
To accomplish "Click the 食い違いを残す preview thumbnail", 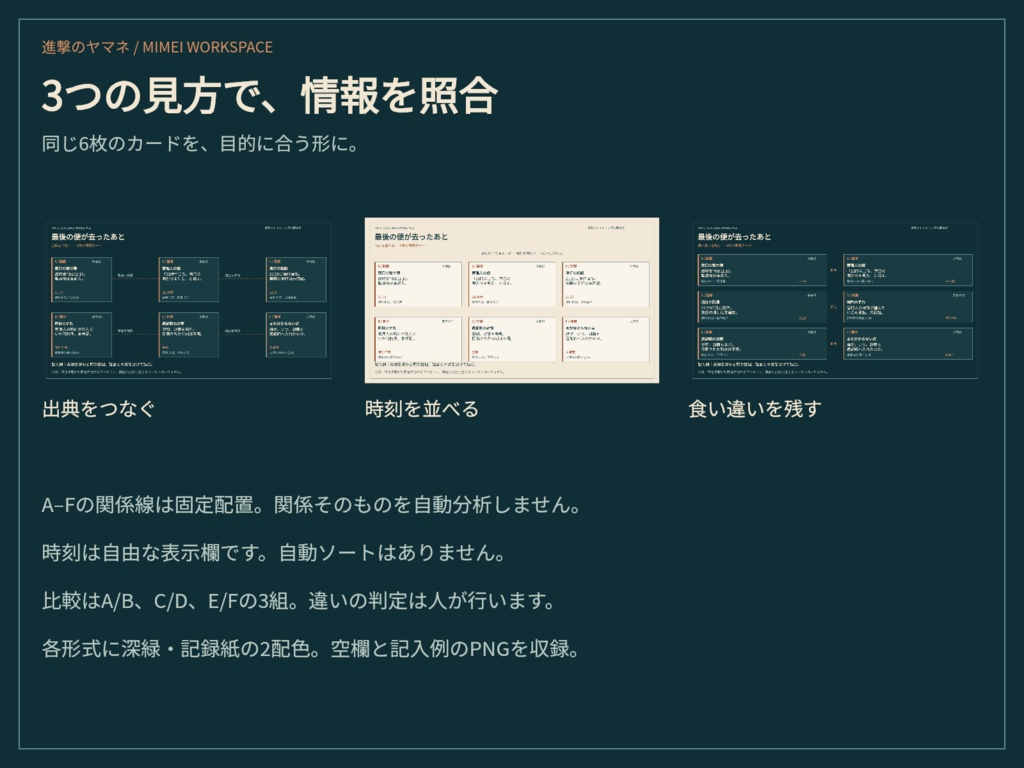I will tap(835, 300).
